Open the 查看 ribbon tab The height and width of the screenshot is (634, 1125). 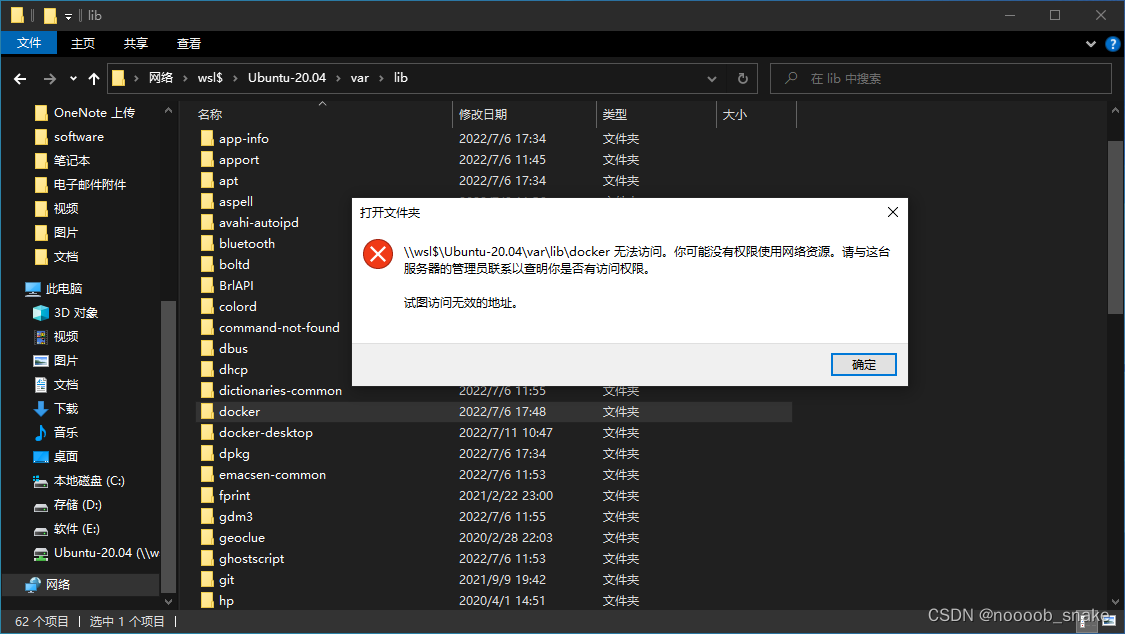[x=189, y=43]
